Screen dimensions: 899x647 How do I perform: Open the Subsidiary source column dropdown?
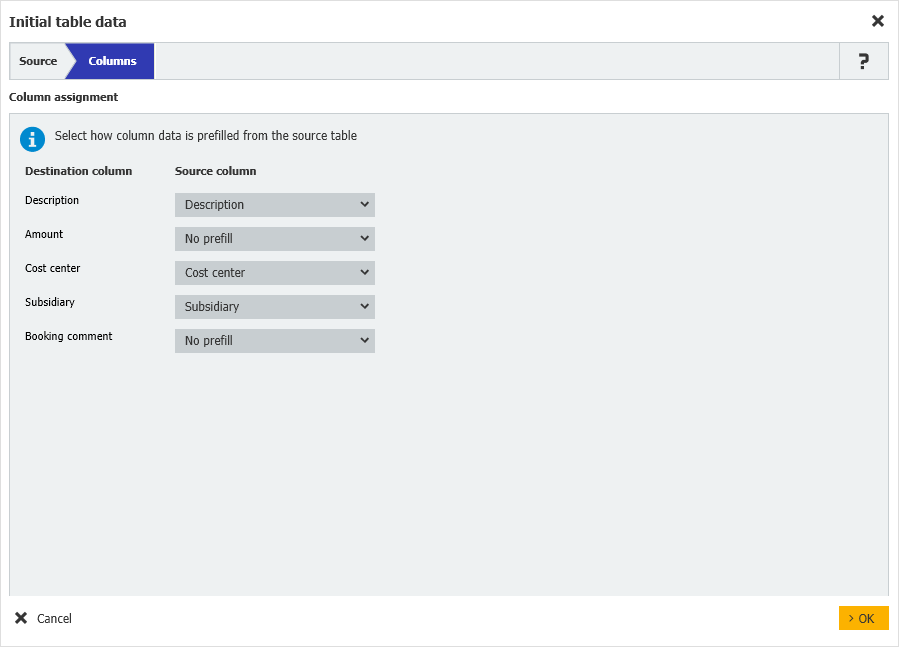coord(274,306)
